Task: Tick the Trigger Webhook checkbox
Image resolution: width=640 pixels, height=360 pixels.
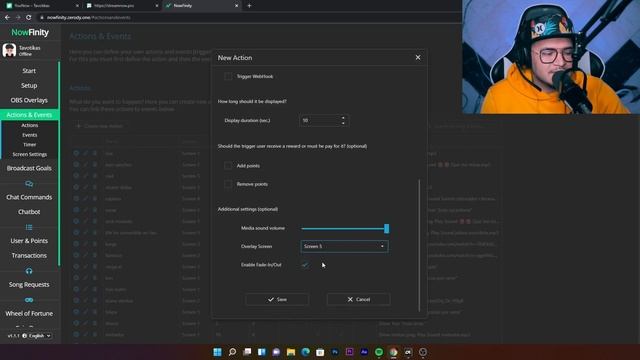Action: click(228, 76)
